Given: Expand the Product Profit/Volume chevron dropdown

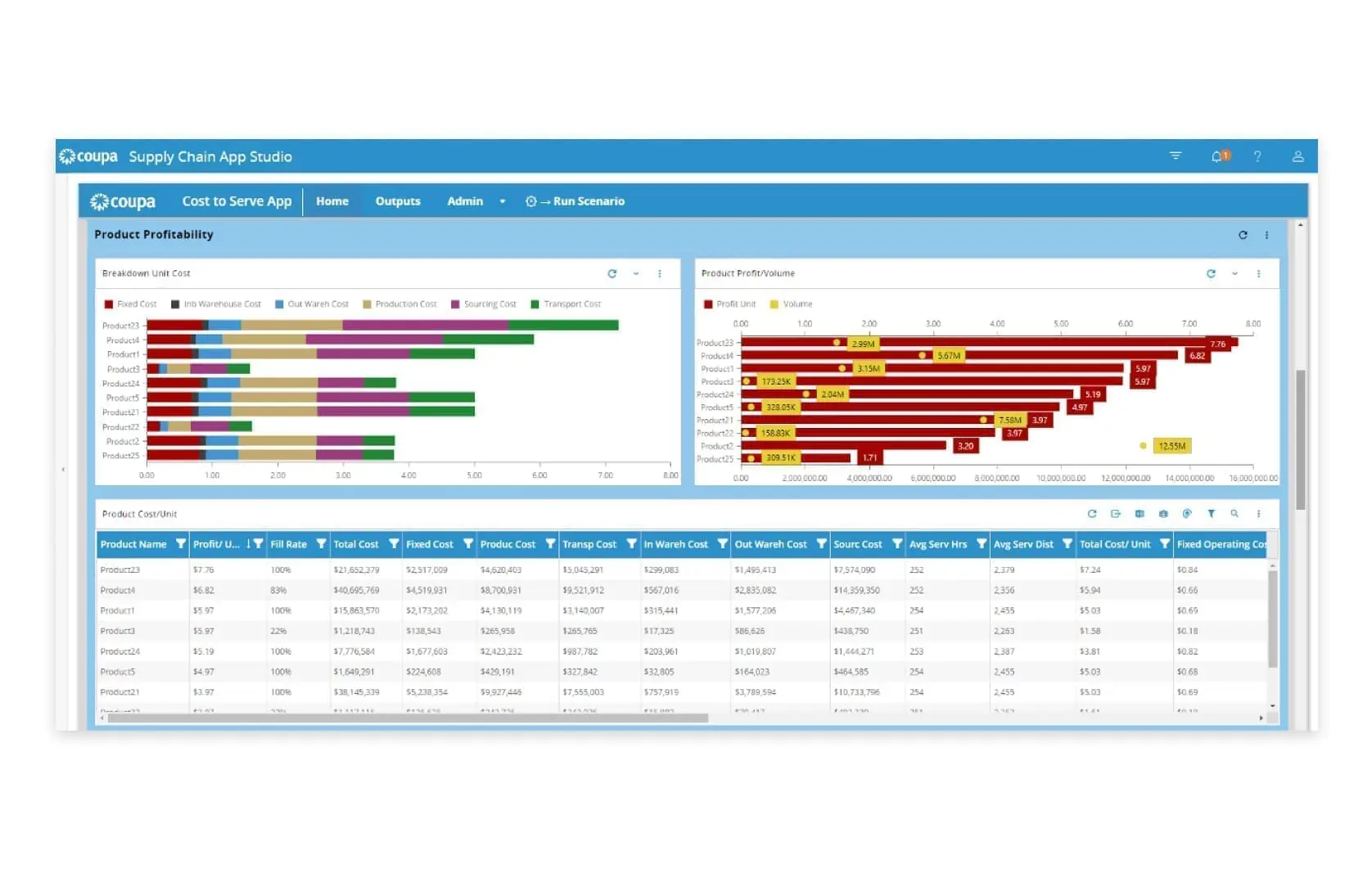Looking at the screenshot, I should pos(1234,273).
